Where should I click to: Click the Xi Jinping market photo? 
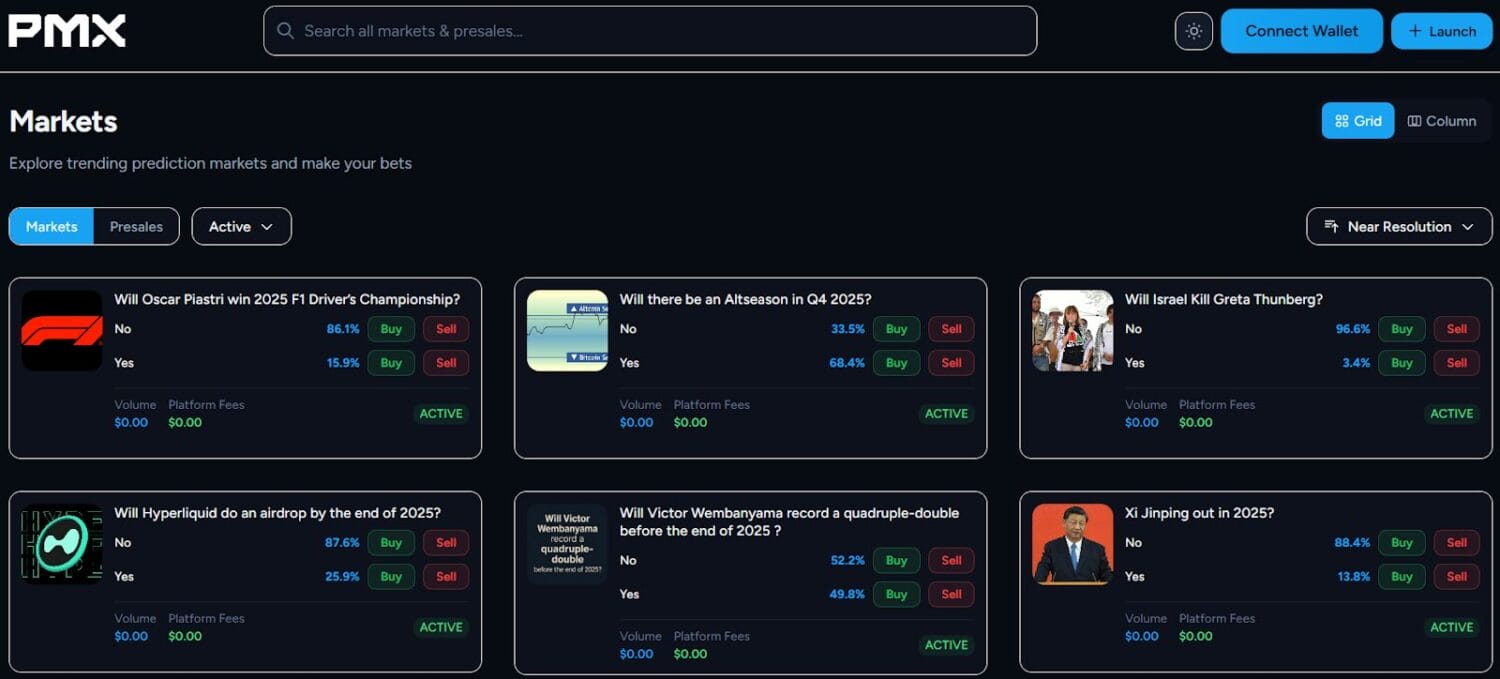tap(1072, 544)
